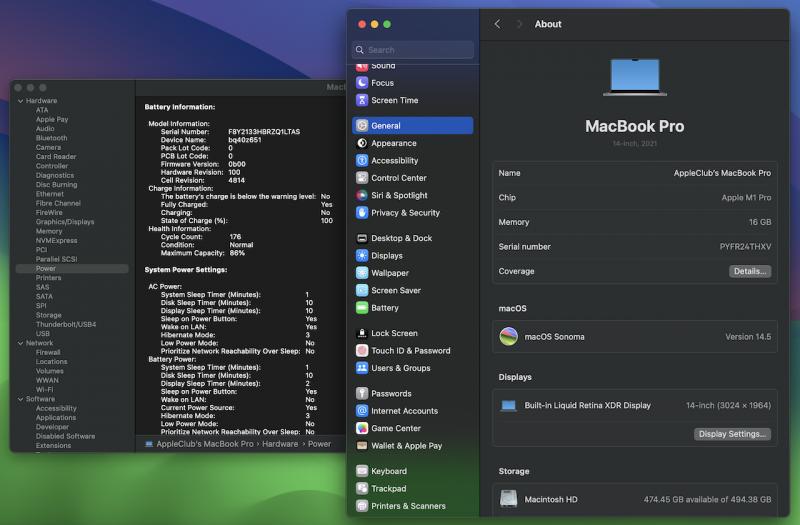Select the Siri & Spotlight icon
The image size is (800, 525).
pyautogui.click(x=362, y=195)
